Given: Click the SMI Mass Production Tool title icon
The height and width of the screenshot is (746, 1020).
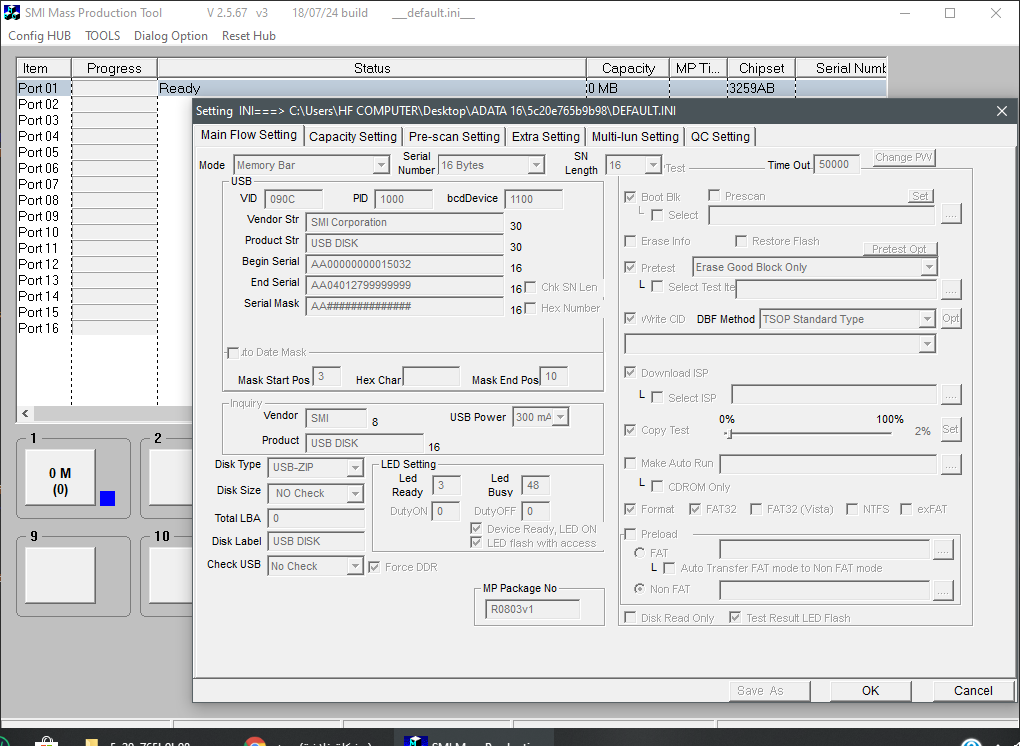Looking at the screenshot, I should 12,12.
